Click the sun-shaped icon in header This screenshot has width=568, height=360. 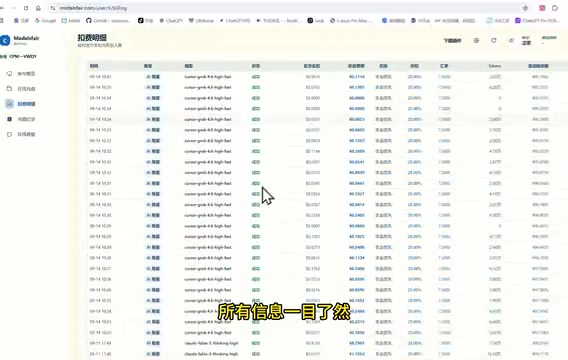click(511, 41)
